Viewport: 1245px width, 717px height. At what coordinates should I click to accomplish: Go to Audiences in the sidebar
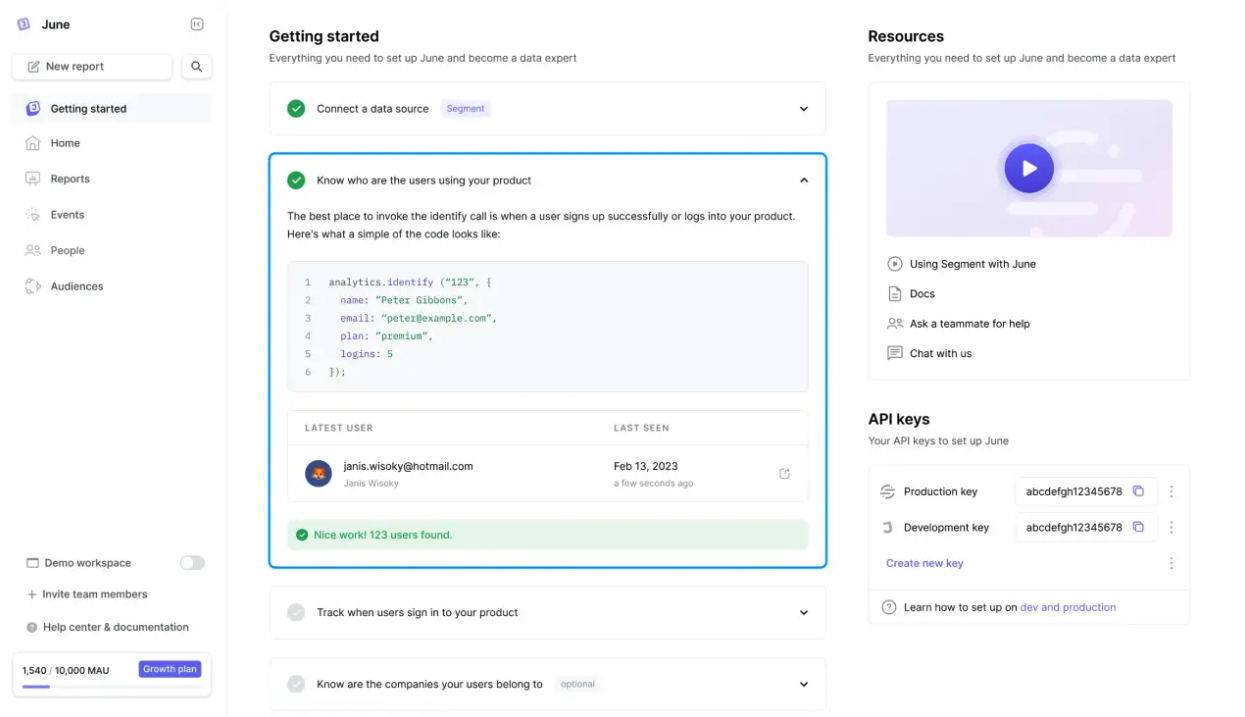pyautogui.click(x=76, y=287)
